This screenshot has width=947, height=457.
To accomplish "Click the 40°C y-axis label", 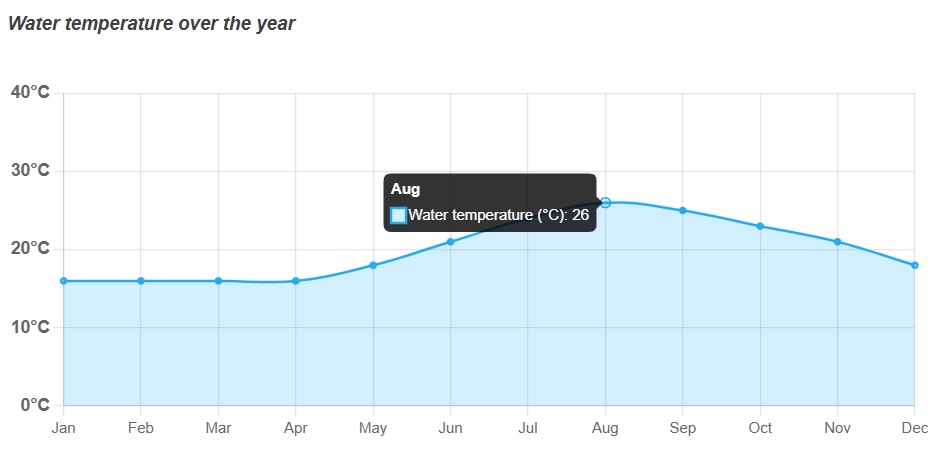I will click(30, 93).
